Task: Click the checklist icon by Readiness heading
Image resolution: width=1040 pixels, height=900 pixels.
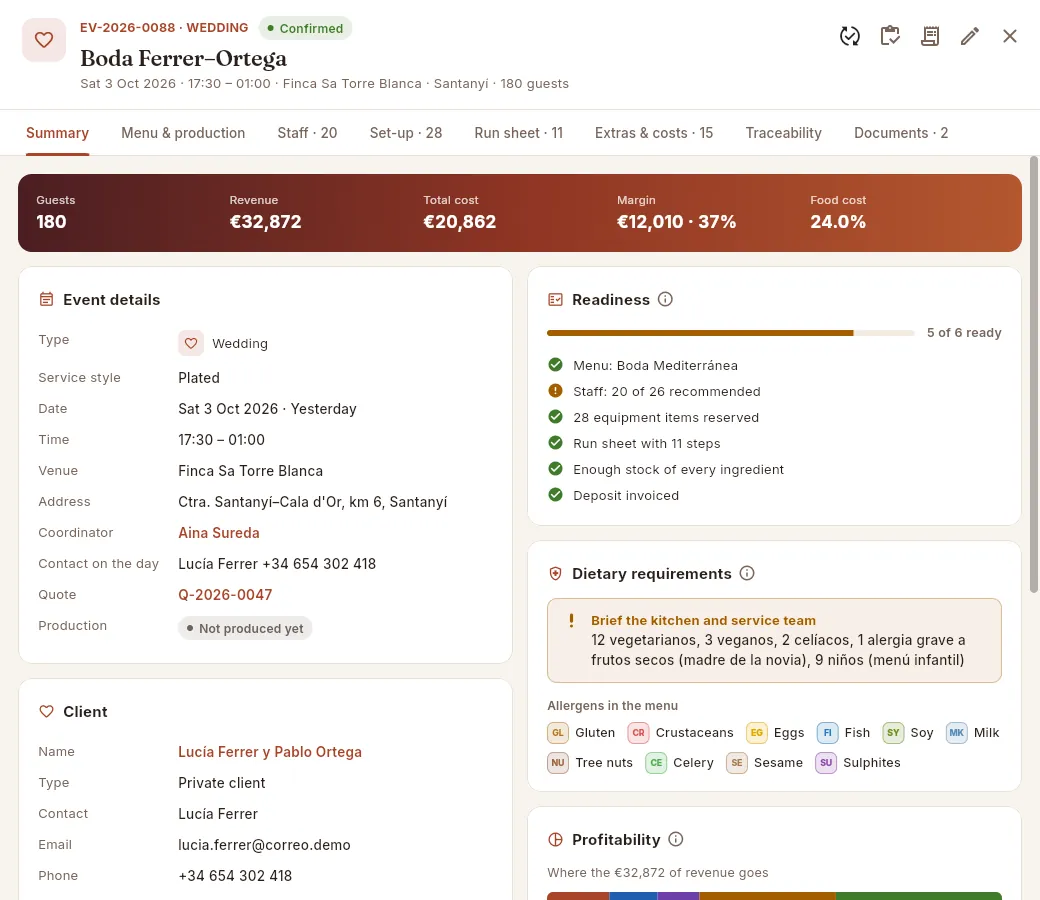Action: [x=555, y=299]
